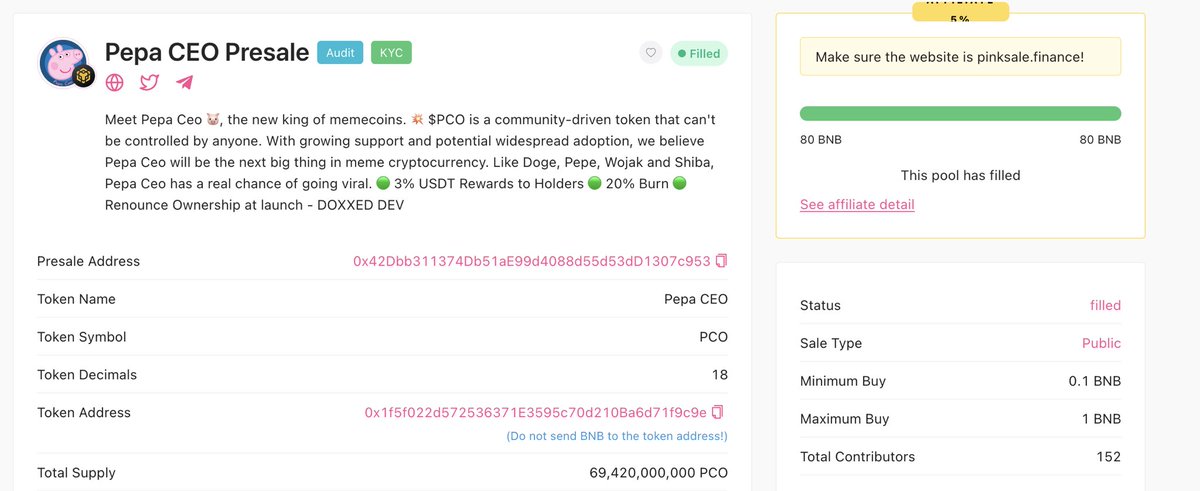Click the Pepa CEO Presale title
Image resolution: width=1200 pixels, height=491 pixels.
(207, 53)
